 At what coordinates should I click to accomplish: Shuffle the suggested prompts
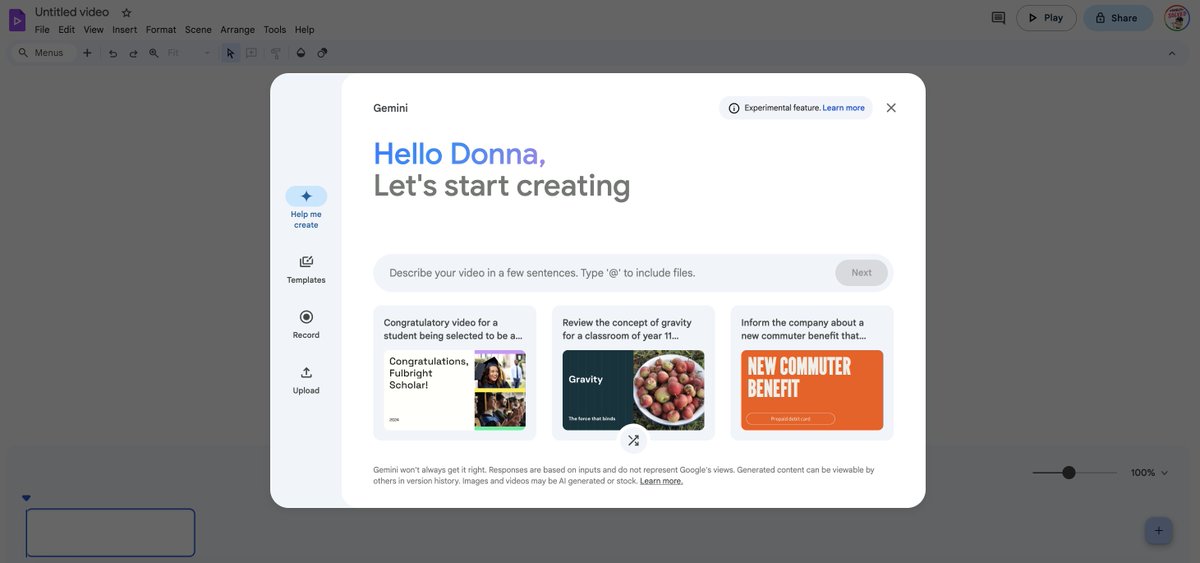coord(633,440)
